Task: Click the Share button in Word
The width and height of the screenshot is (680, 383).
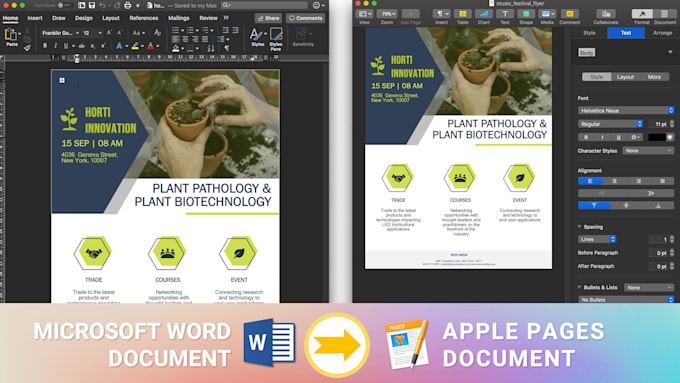Action: pyautogui.click(x=268, y=18)
